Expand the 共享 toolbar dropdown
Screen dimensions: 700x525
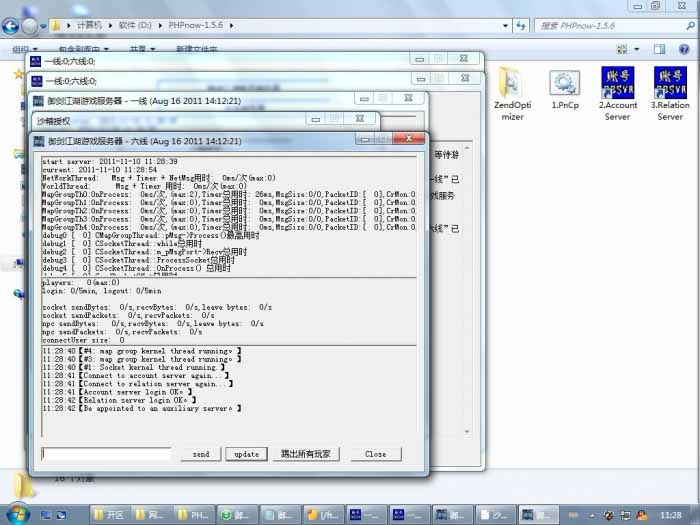142,47
